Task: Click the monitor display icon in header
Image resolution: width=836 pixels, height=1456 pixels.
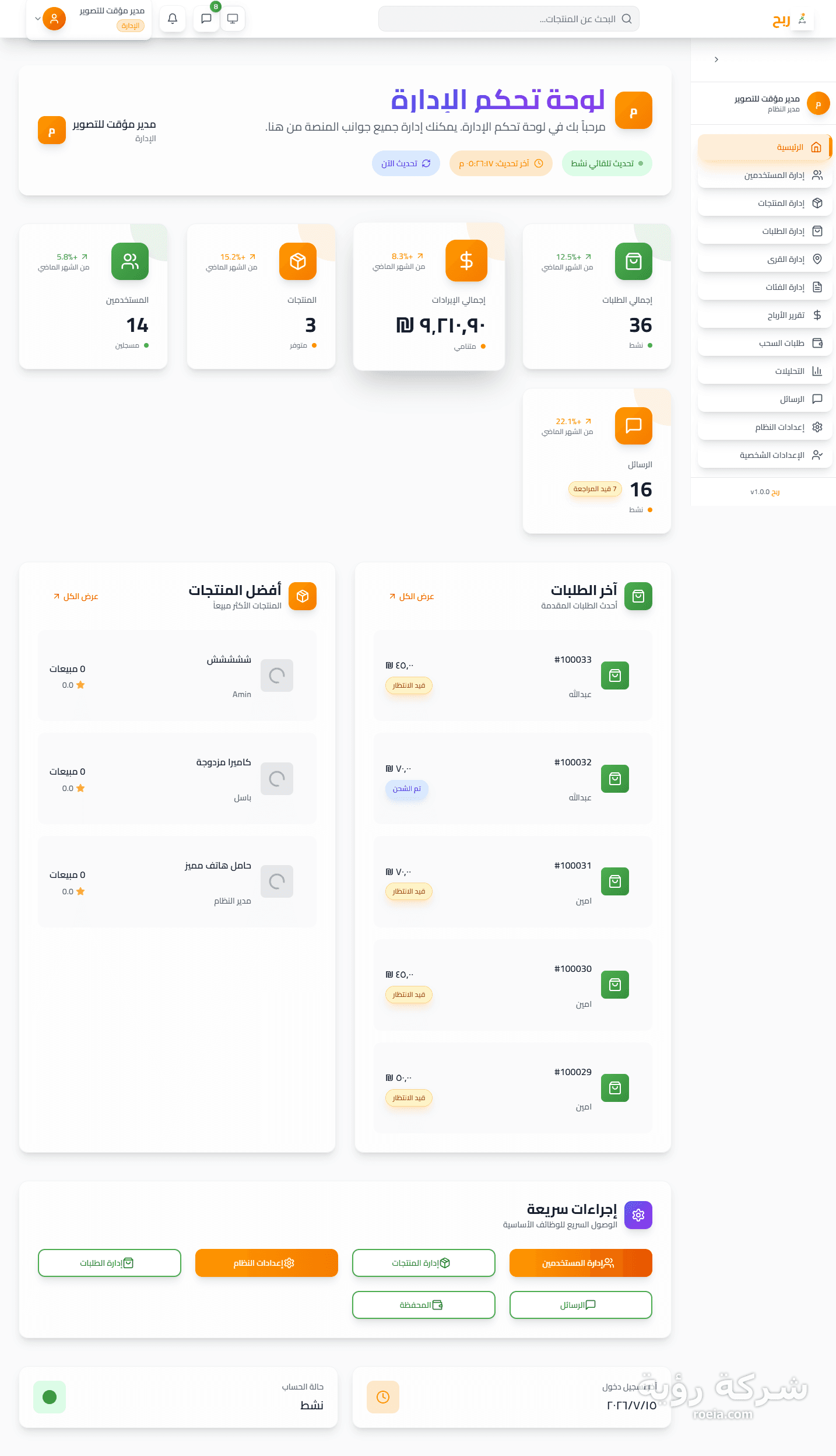Action: (233, 19)
